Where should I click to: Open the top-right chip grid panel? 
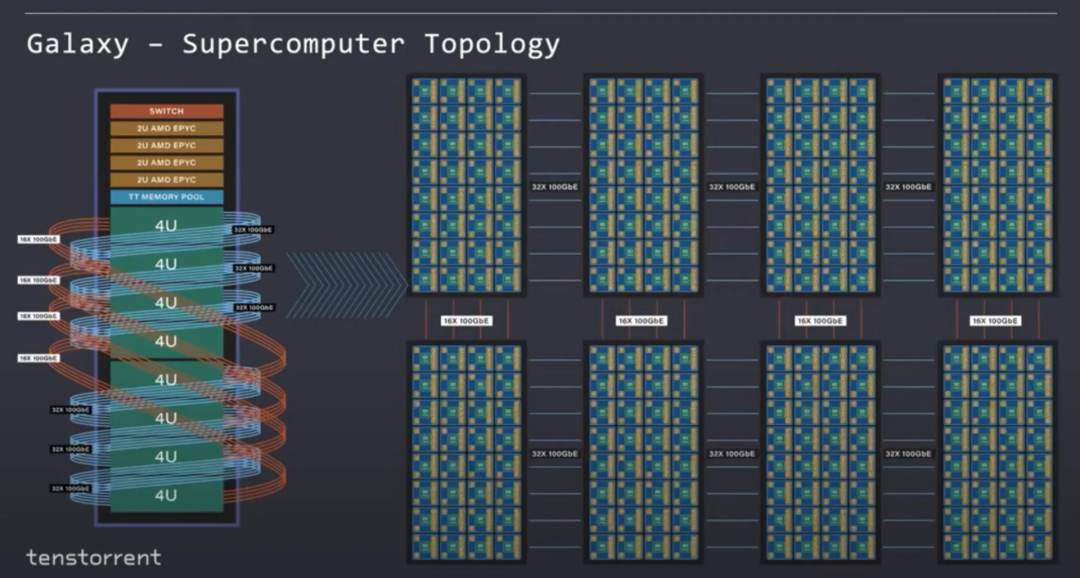(x=997, y=184)
